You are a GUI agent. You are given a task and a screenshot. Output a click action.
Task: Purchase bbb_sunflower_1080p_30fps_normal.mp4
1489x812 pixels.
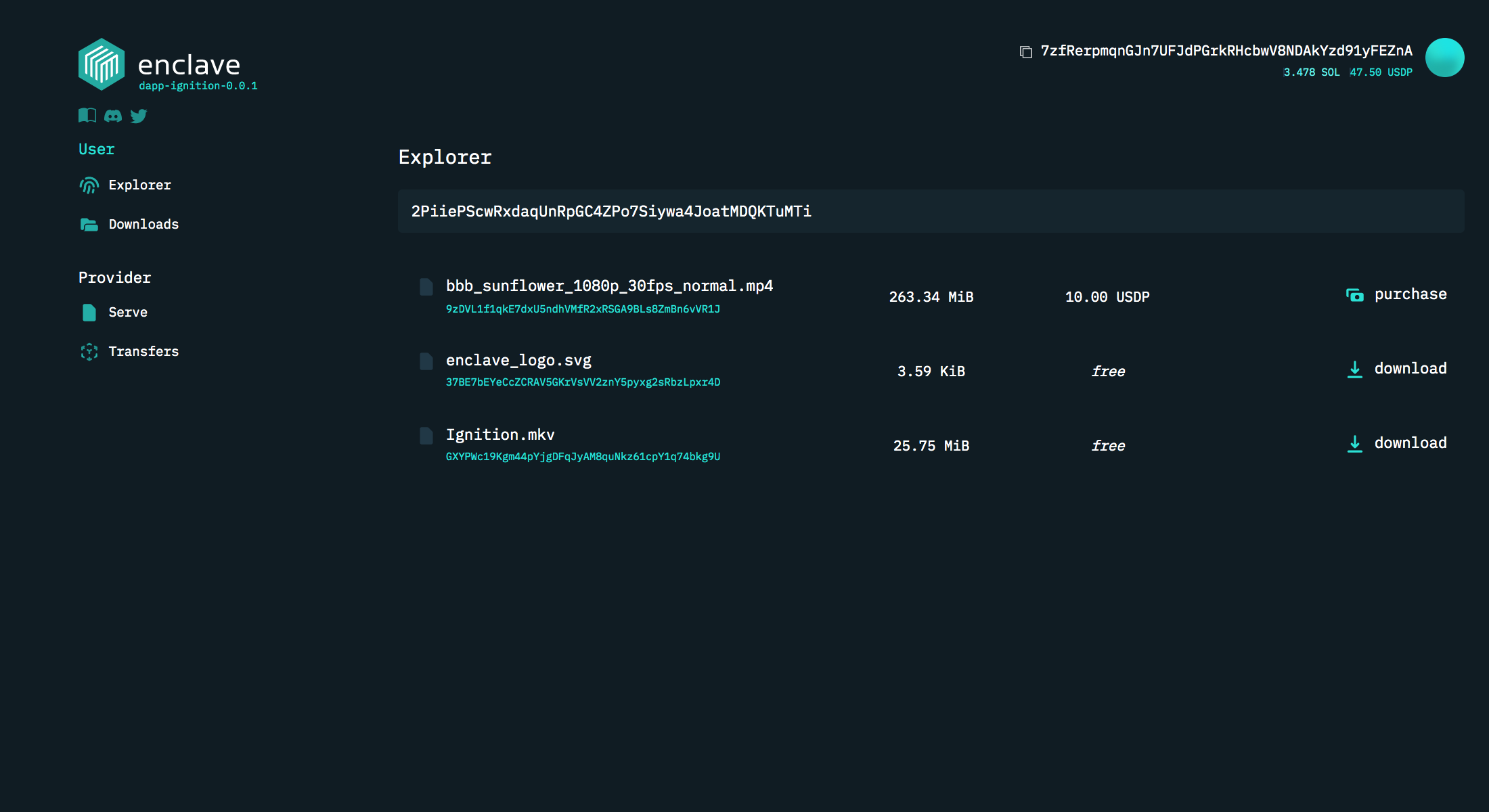click(1397, 294)
